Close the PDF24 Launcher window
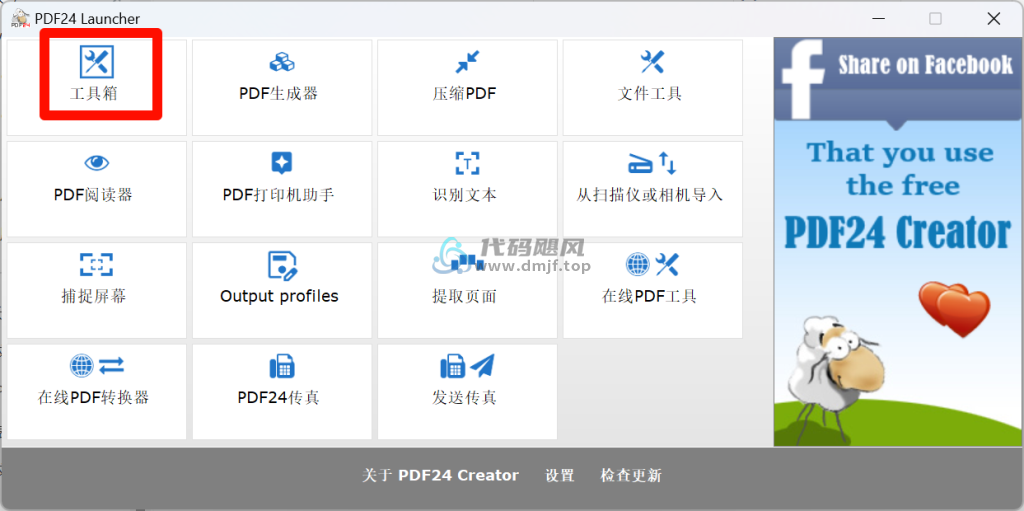Screen dimensions: 1024x511 coord(994,19)
